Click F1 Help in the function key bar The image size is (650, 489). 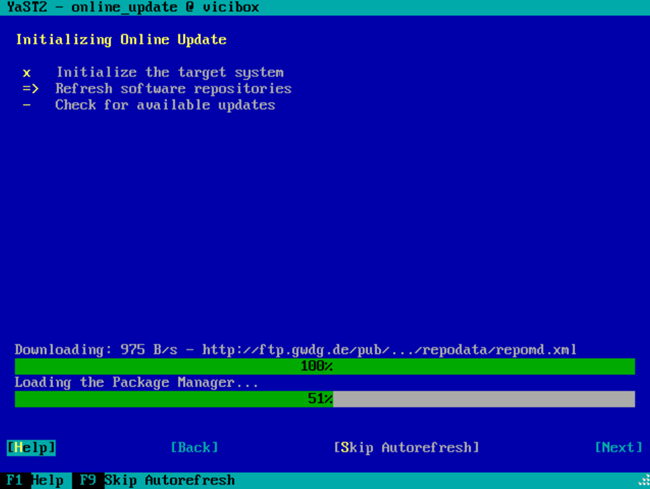click(x=32, y=480)
